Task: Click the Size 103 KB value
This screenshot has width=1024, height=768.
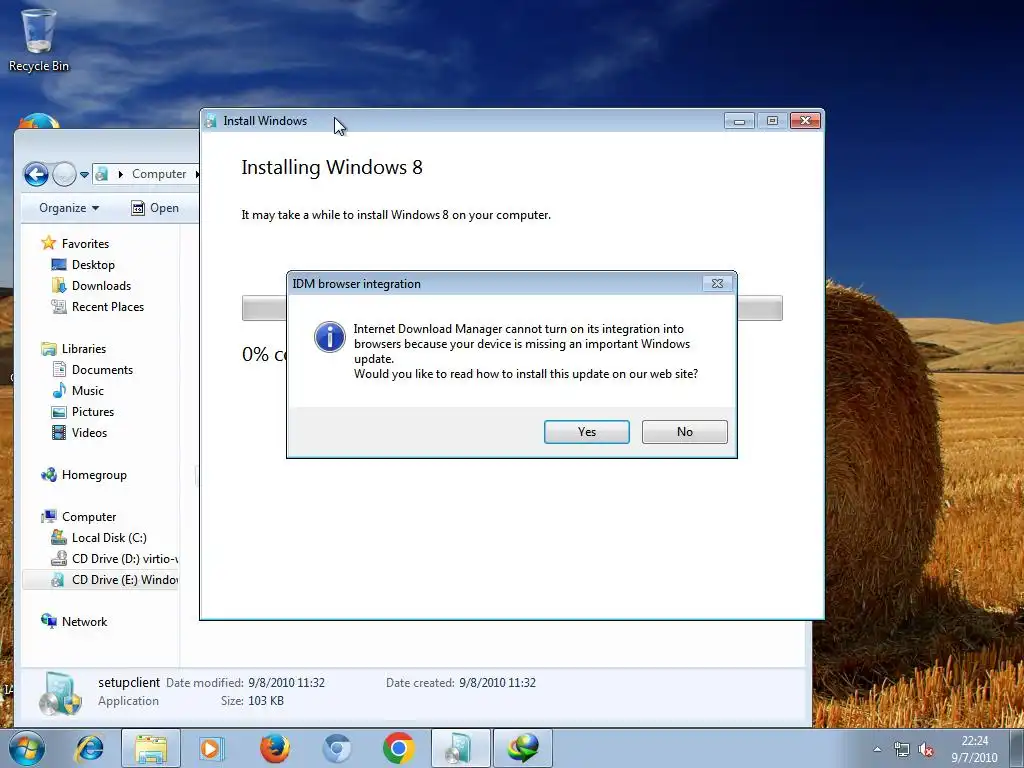Action: [x=266, y=701]
